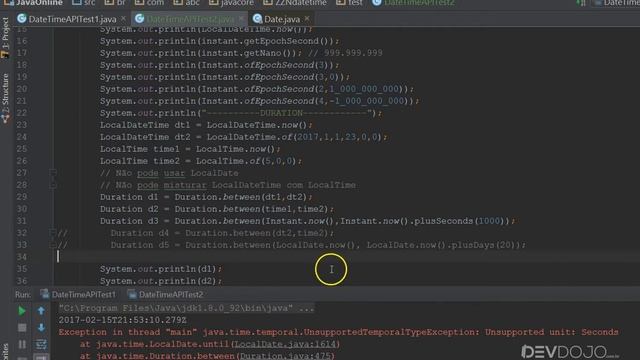Image resolution: width=640 pixels, height=360 pixels.
Task: Click 'LocalDateTime dt2' on line 24
Action: pyautogui.click(x=145, y=137)
